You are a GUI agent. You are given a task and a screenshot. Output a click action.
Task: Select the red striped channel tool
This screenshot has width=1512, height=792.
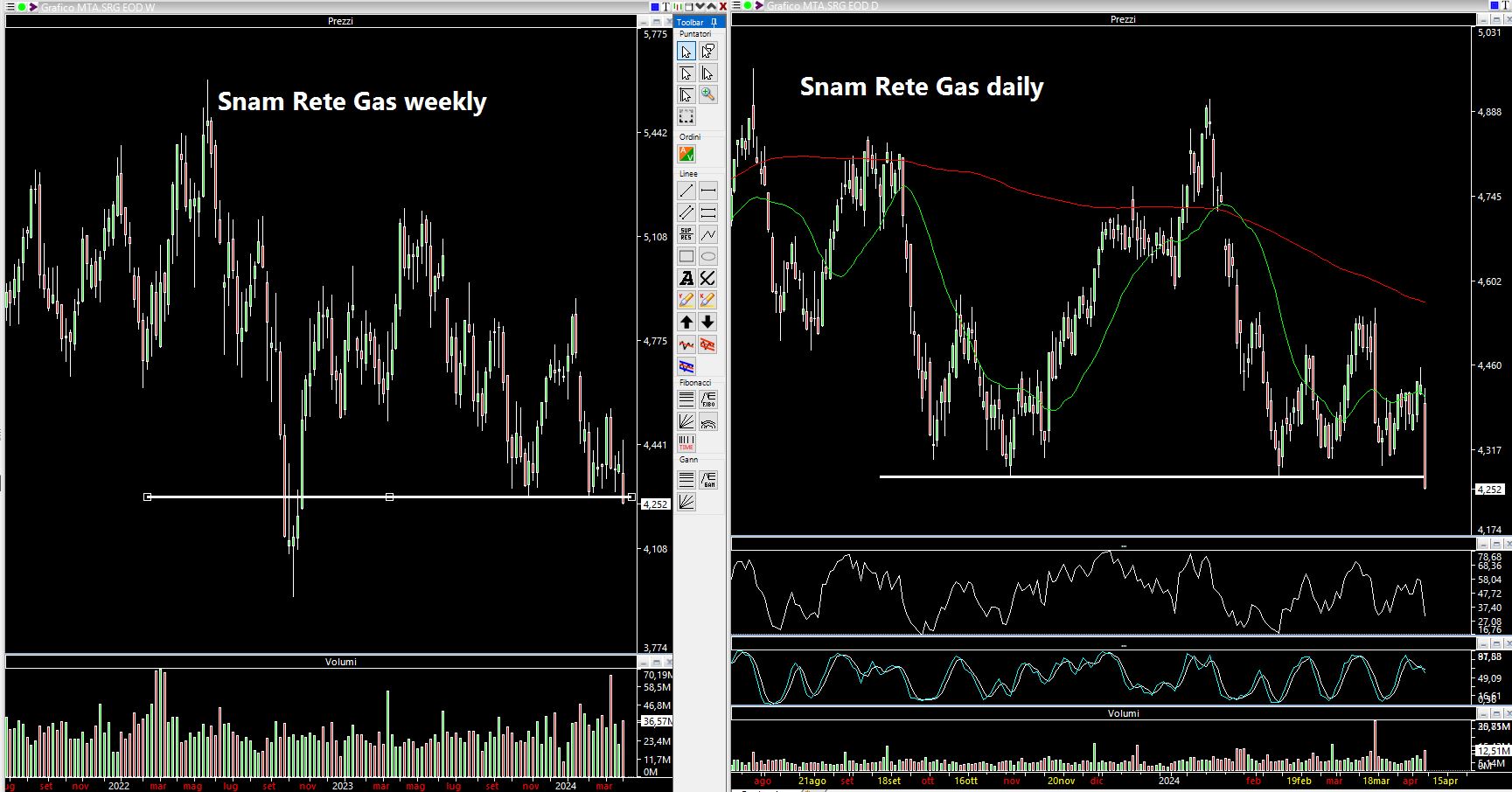pos(708,344)
